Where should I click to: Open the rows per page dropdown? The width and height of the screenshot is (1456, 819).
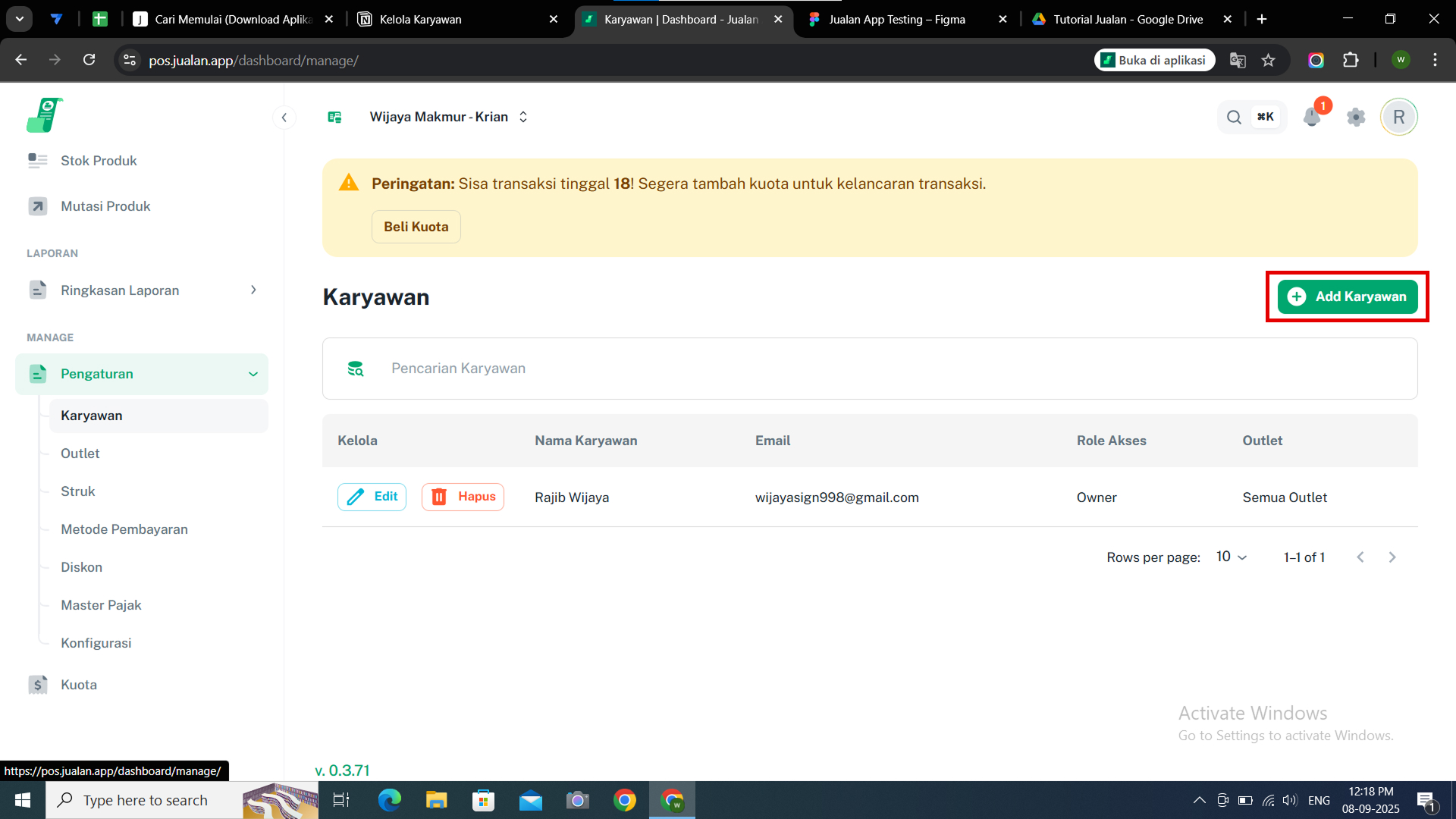tap(1231, 557)
